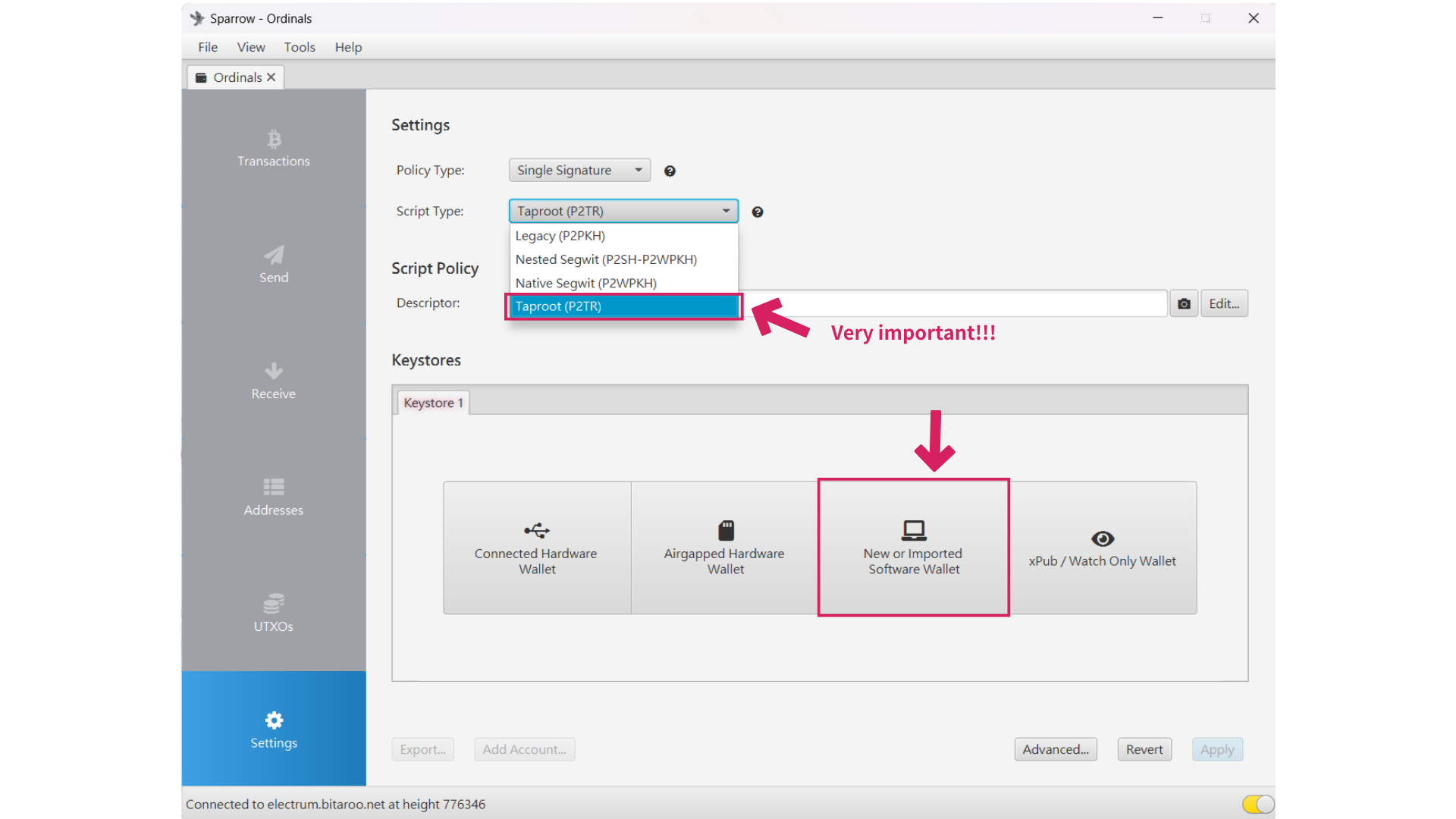Close the Sparrow window
The height and width of the screenshot is (819, 1456).
(x=1254, y=18)
